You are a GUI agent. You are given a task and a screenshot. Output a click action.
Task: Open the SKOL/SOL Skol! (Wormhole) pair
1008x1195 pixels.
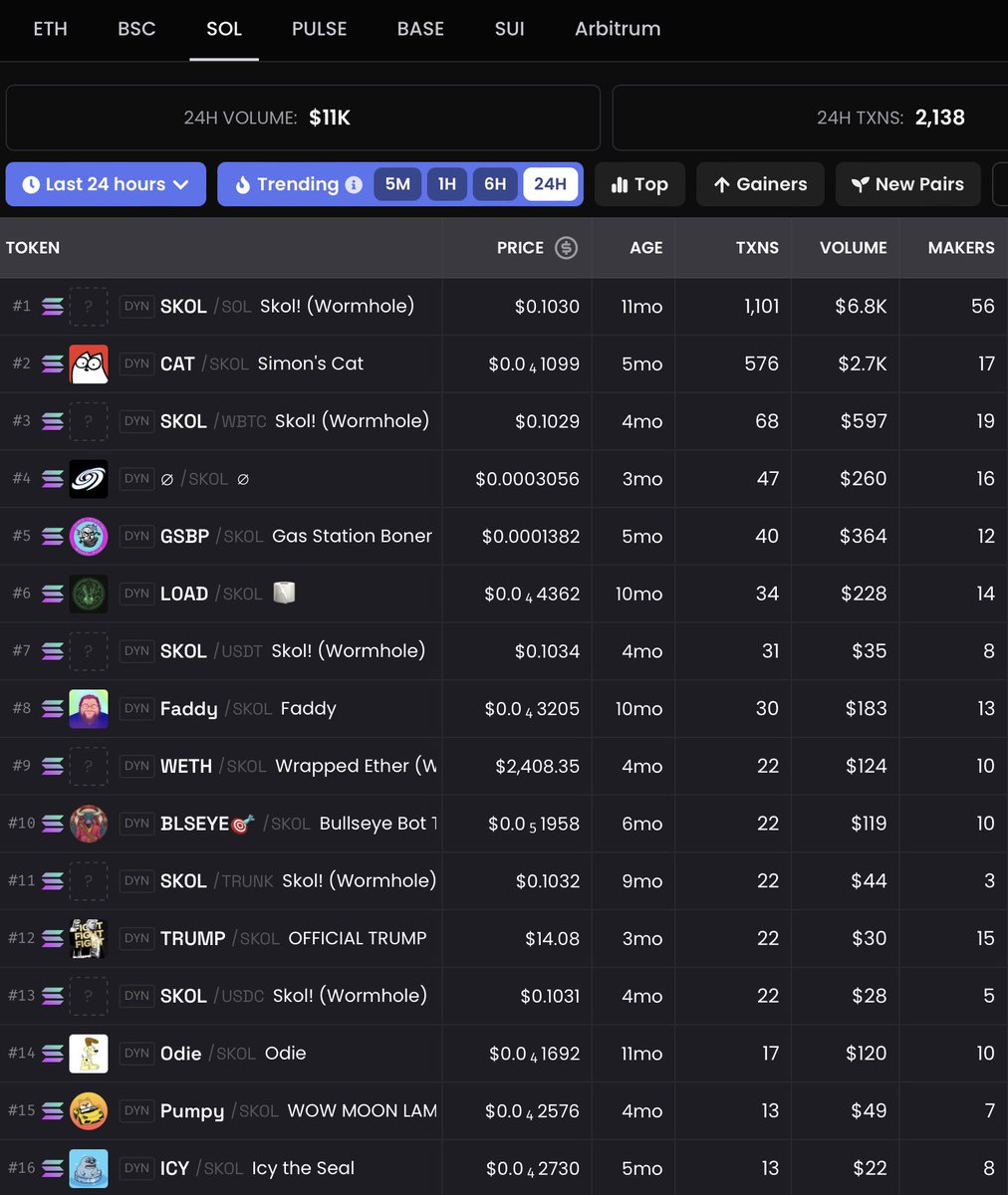[x=504, y=307]
